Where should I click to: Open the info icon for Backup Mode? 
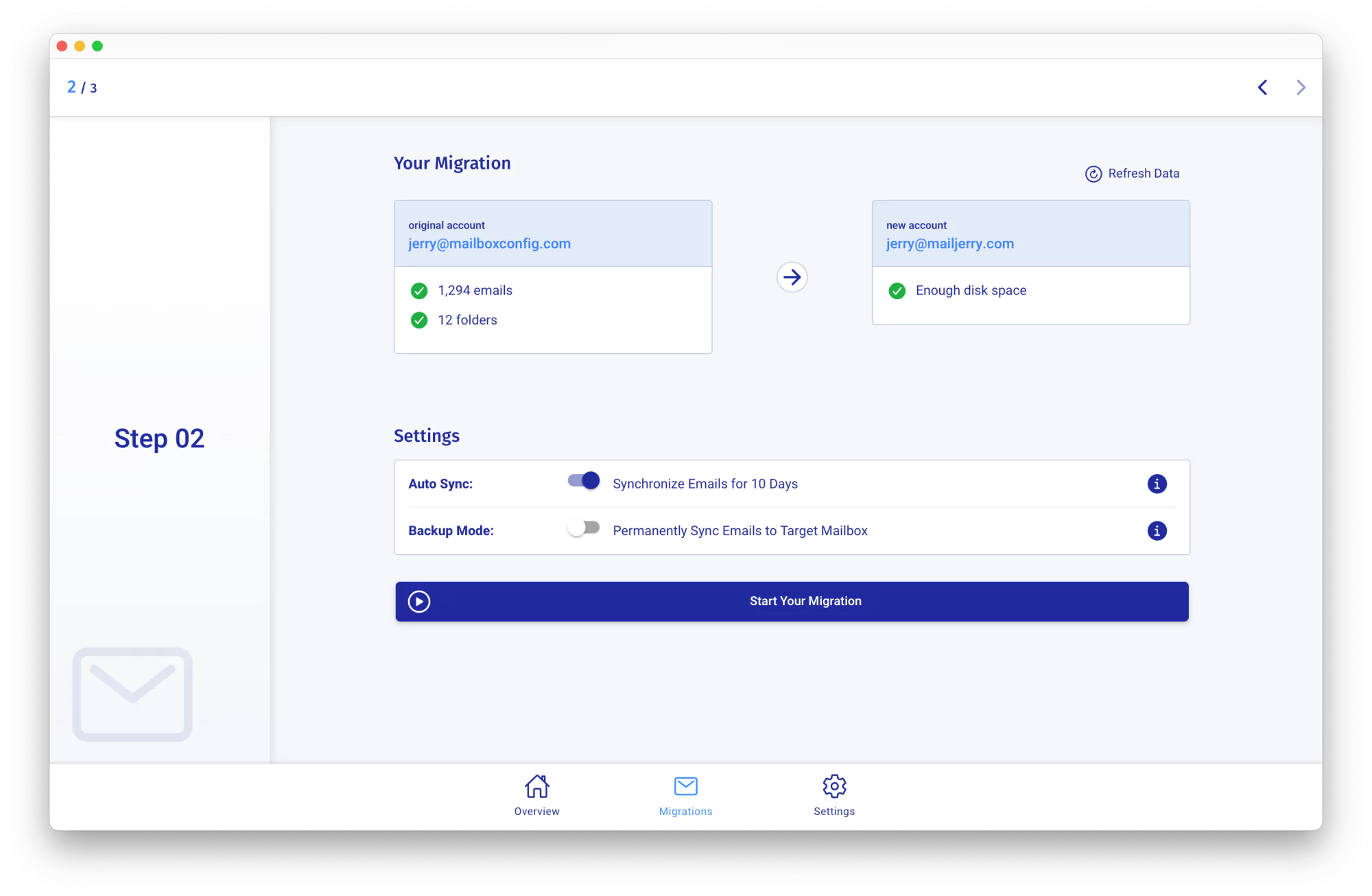1157,530
